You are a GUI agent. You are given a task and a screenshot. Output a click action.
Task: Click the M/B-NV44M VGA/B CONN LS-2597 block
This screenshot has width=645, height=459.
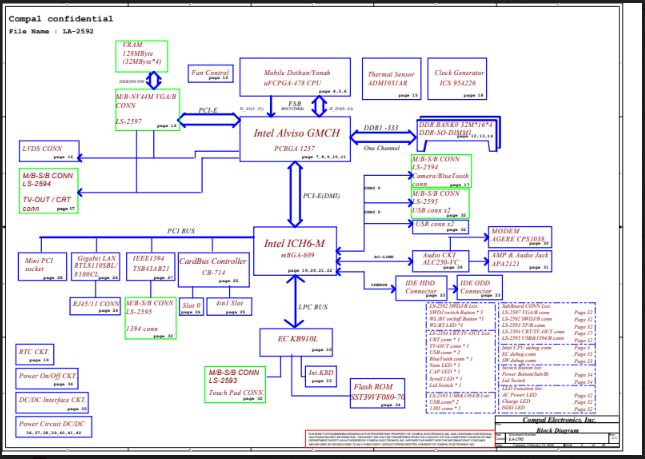pos(147,110)
